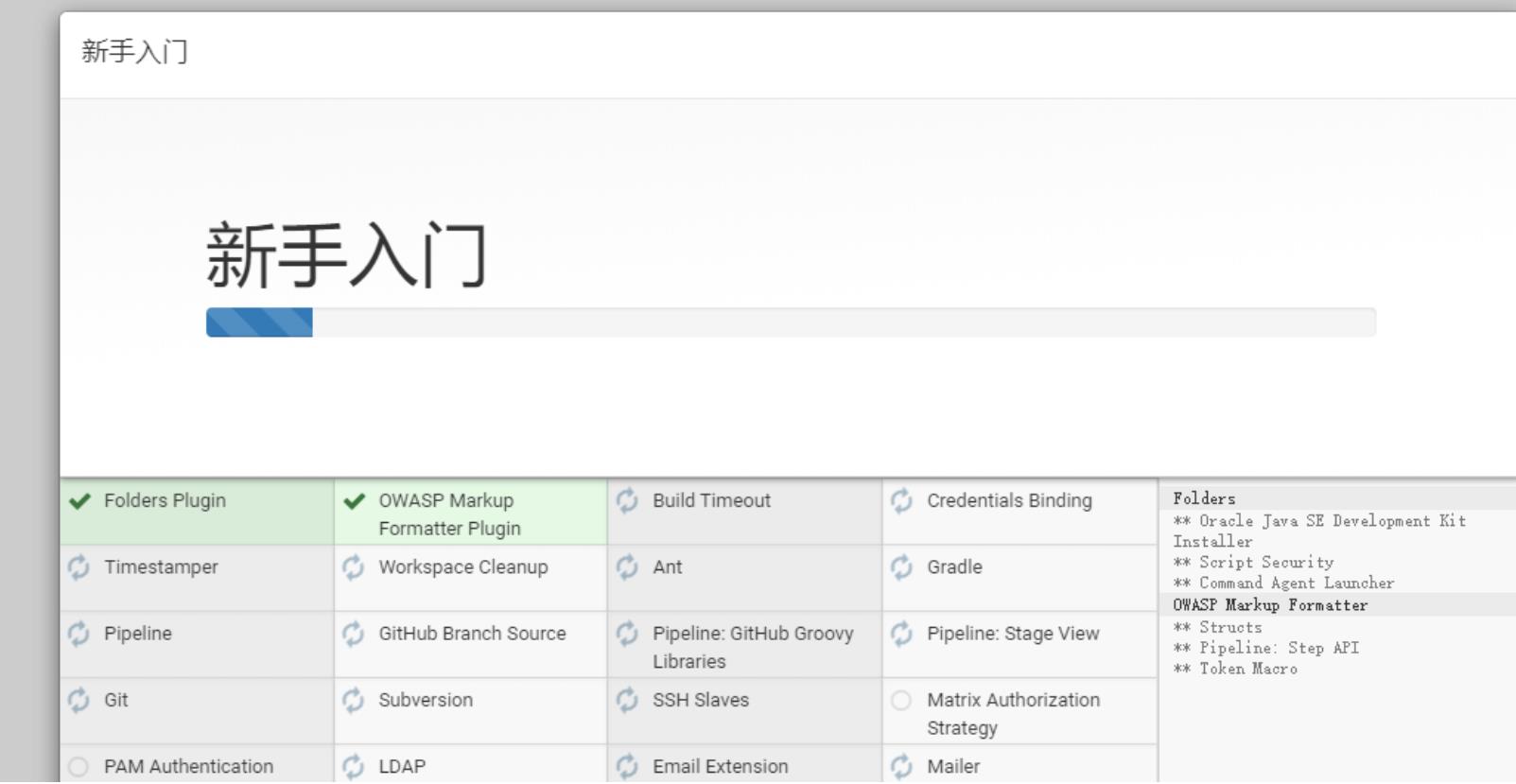Click the Script Security log line
The width and height of the screenshot is (1516, 784).
coord(1253,563)
